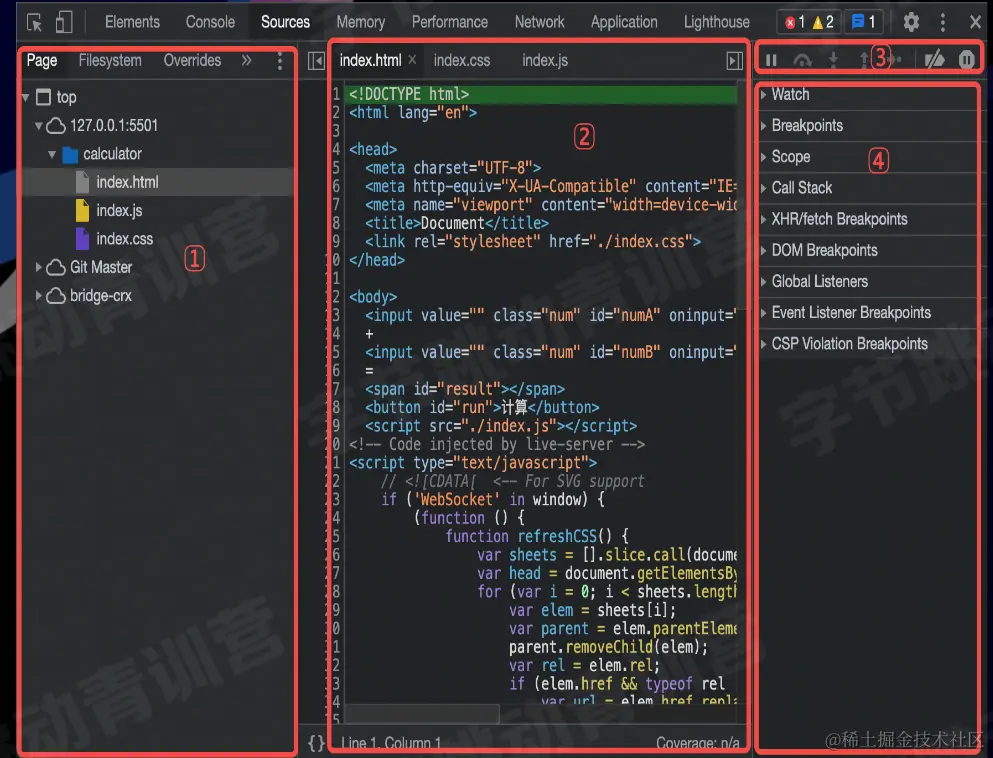Screen dimensions: 993x758
Task: Close the DevTools panel with X
Action: [975, 22]
